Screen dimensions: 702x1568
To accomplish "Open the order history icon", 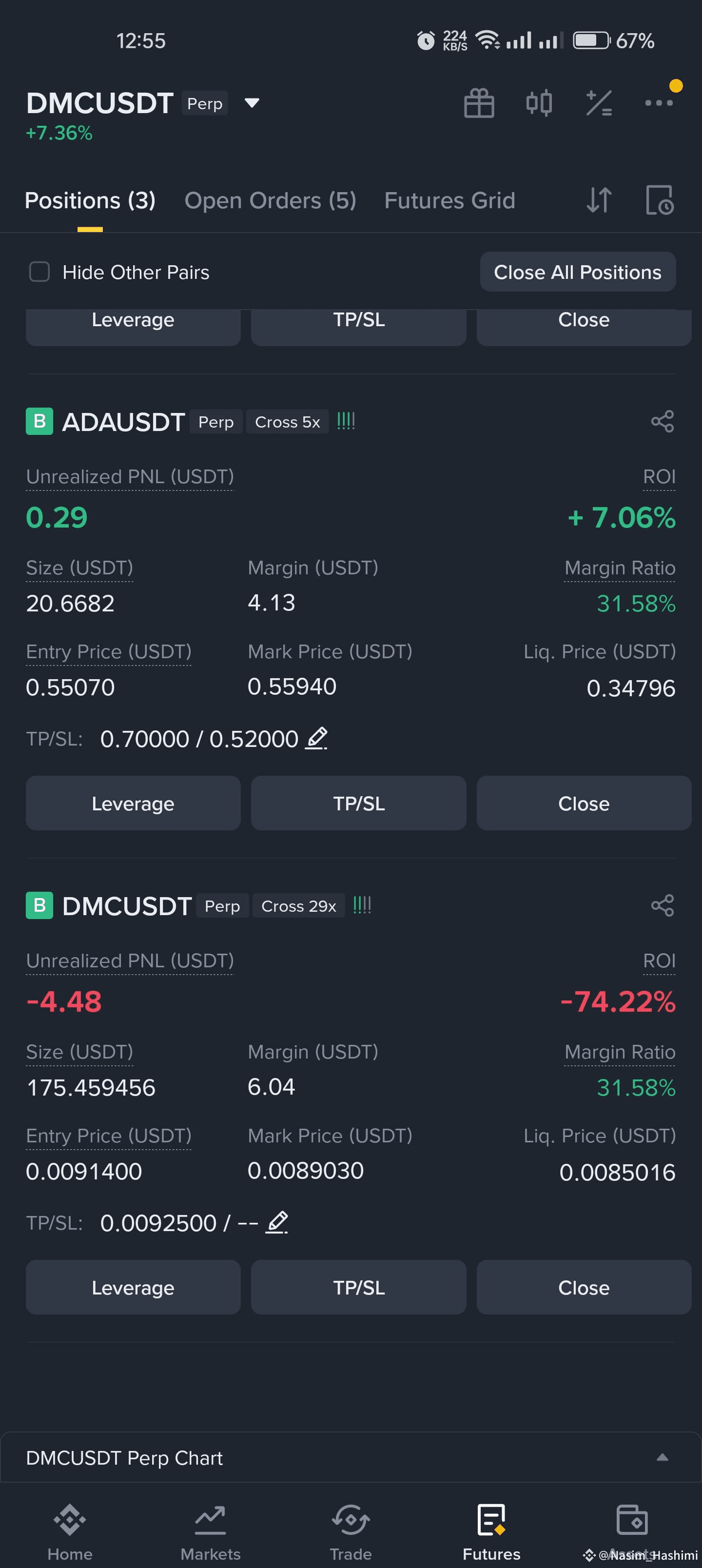I will [659, 200].
